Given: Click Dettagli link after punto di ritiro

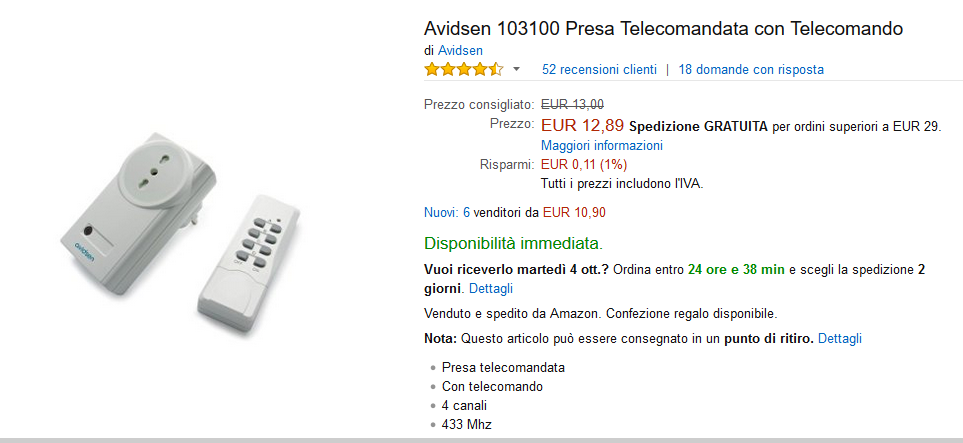Looking at the screenshot, I should (840, 339).
